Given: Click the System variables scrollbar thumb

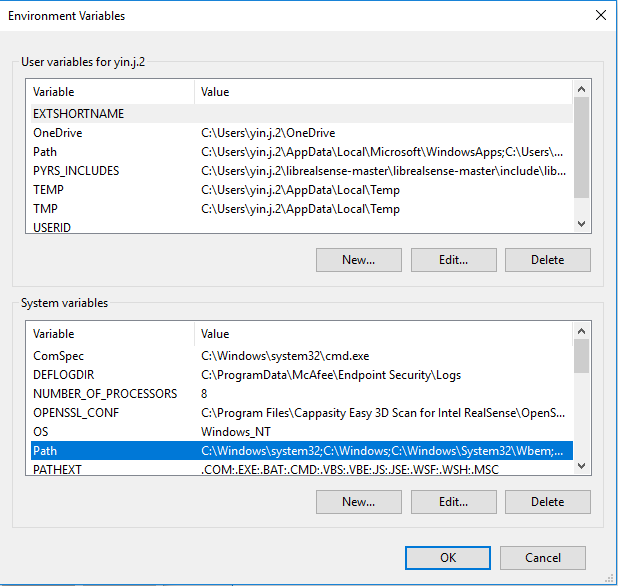Looking at the screenshot, I should [581, 356].
